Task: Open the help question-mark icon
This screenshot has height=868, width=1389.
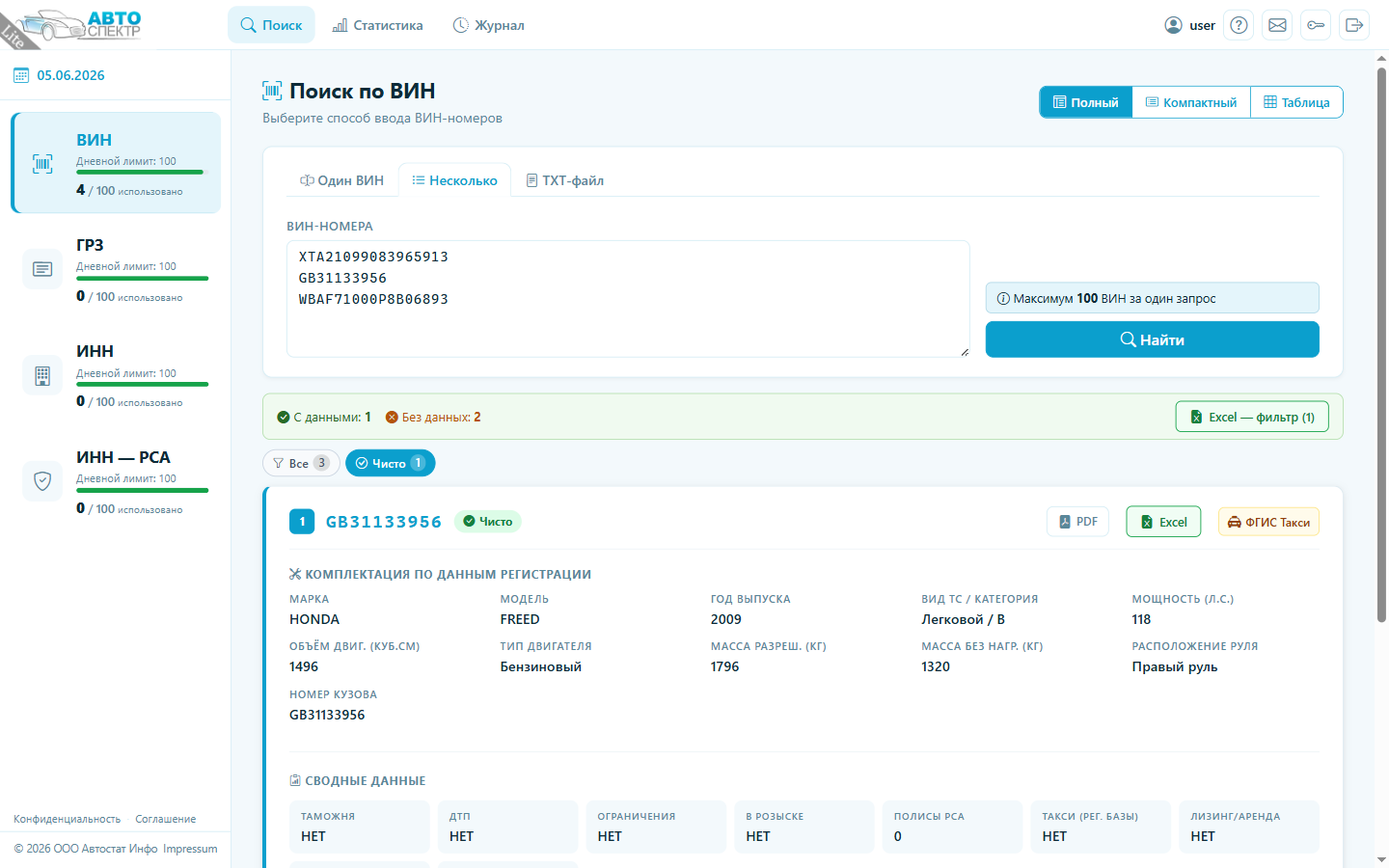Action: tap(1239, 25)
